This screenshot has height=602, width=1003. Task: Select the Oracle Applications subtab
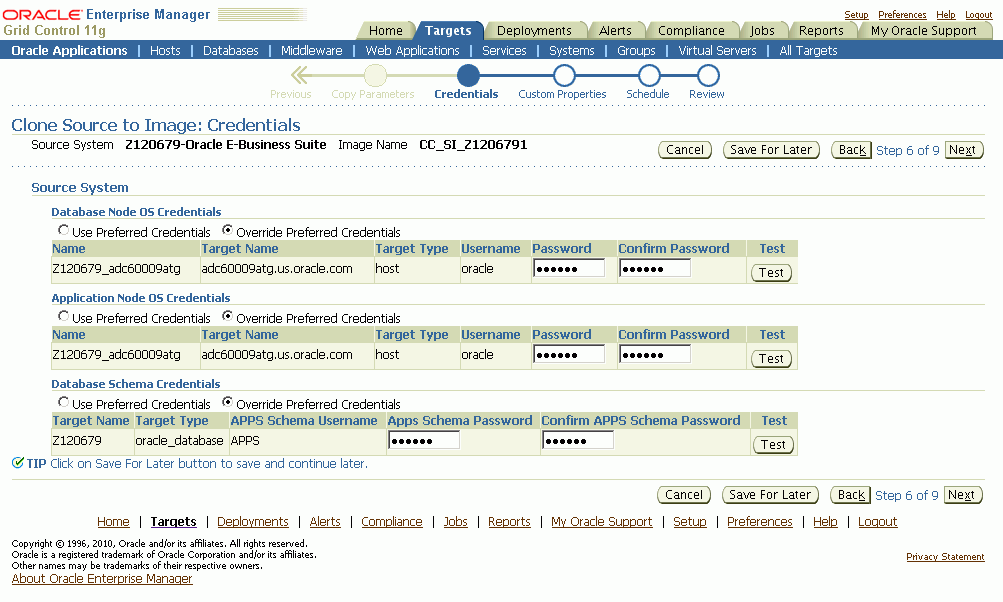(69, 51)
